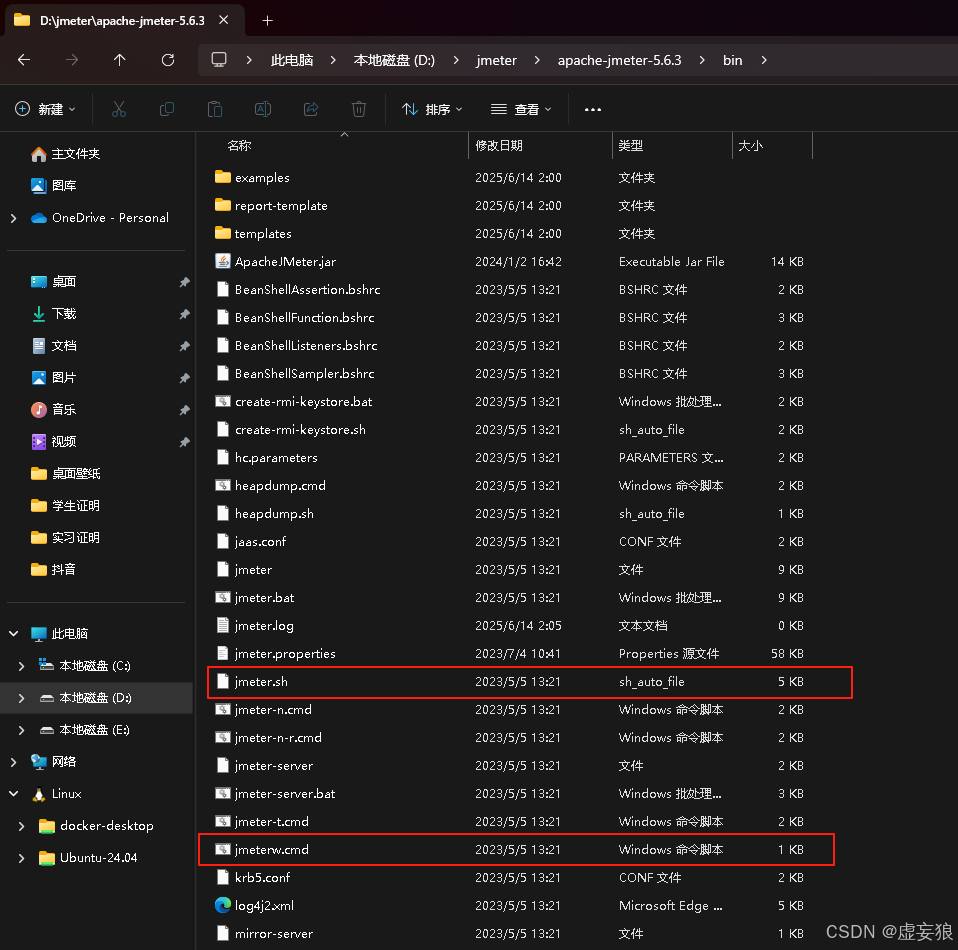The width and height of the screenshot is (958, 950).
Task: Collapse the 此电脑 tree node
Action: point(13,634)
